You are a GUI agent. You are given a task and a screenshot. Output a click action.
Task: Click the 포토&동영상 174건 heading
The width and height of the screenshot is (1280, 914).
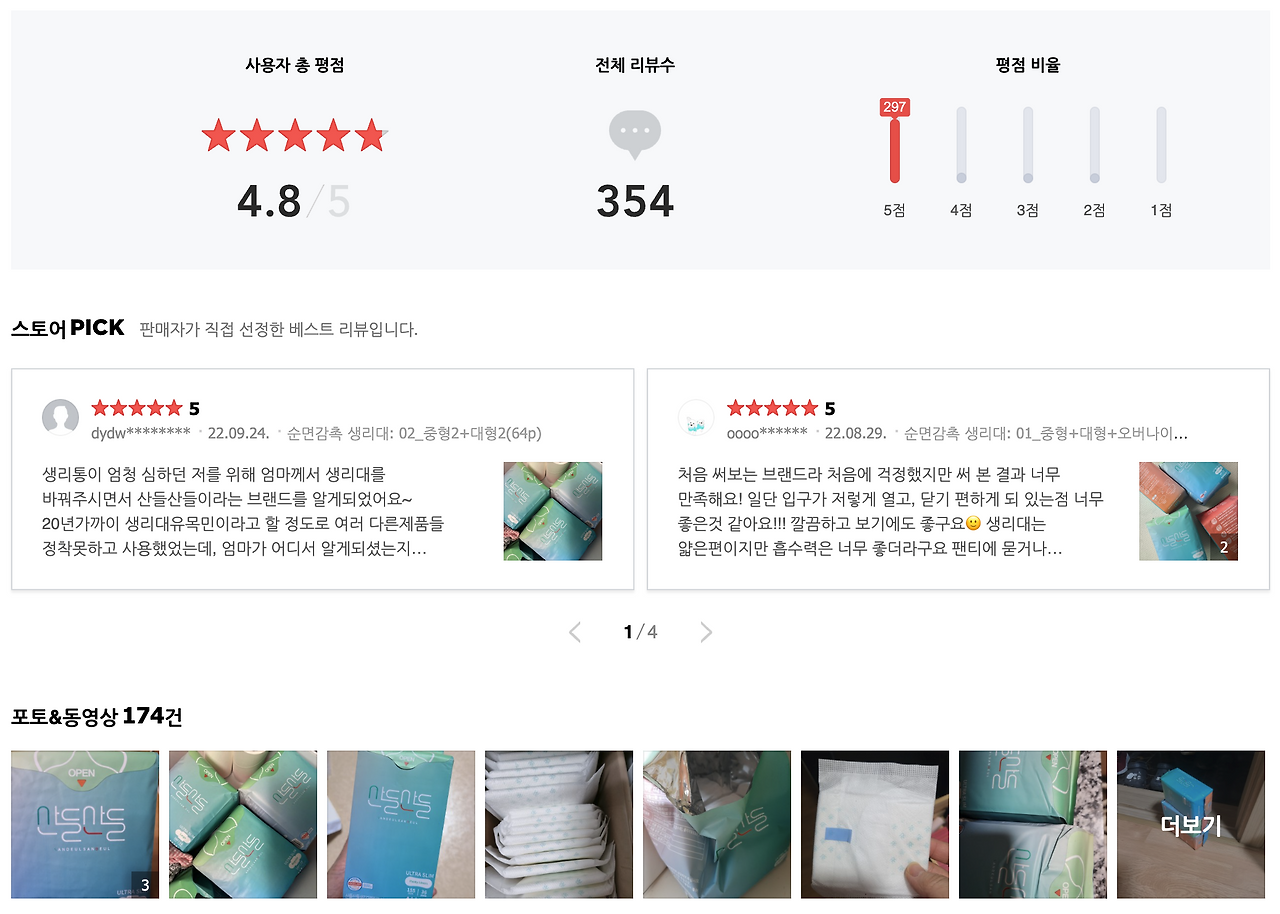tap(97, 716)
